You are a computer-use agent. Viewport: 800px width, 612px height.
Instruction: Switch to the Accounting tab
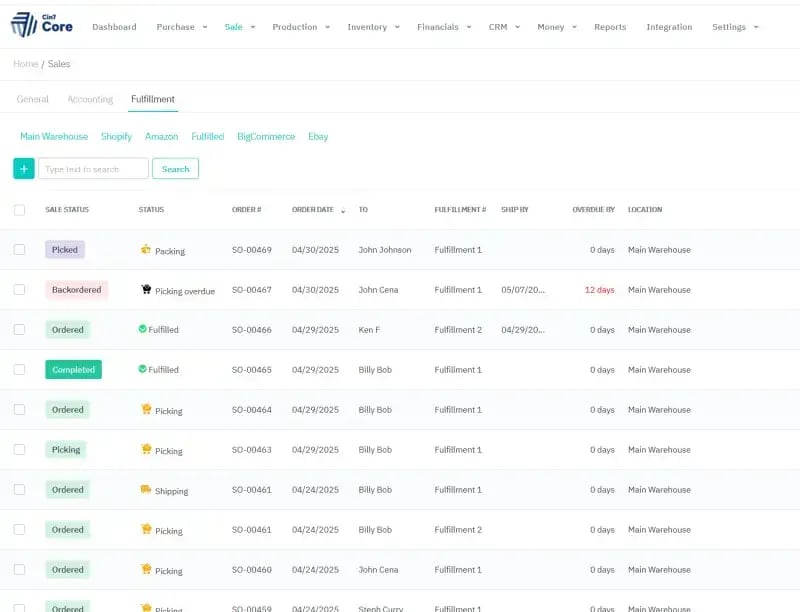(x=90, y=99)
